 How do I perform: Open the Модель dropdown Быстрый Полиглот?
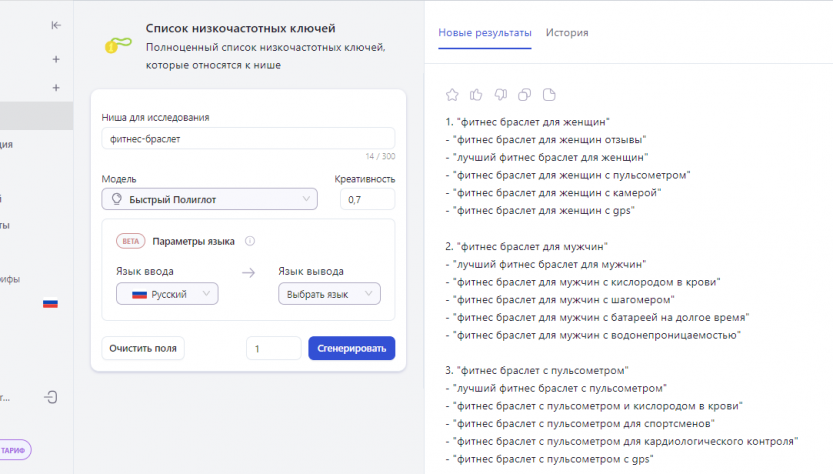click(209, 200)
